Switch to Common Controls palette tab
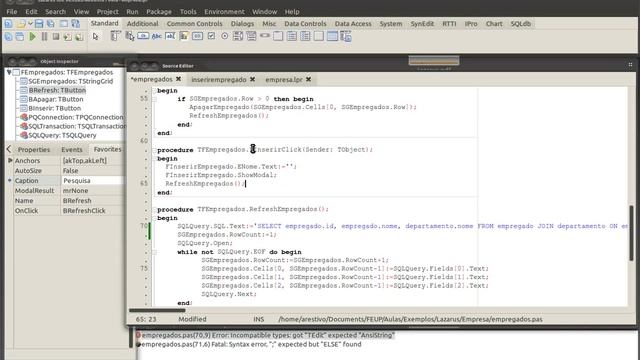 pyautogui.click(x=195, y=24)
